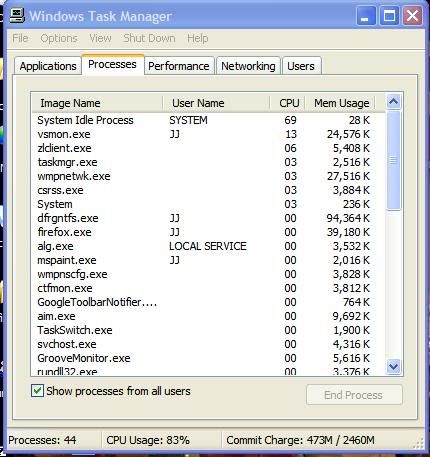Select the TaskSwitch.exe process
Viewport: 430px width, 457px height.
pyautogui.click(x=208, y=330)
